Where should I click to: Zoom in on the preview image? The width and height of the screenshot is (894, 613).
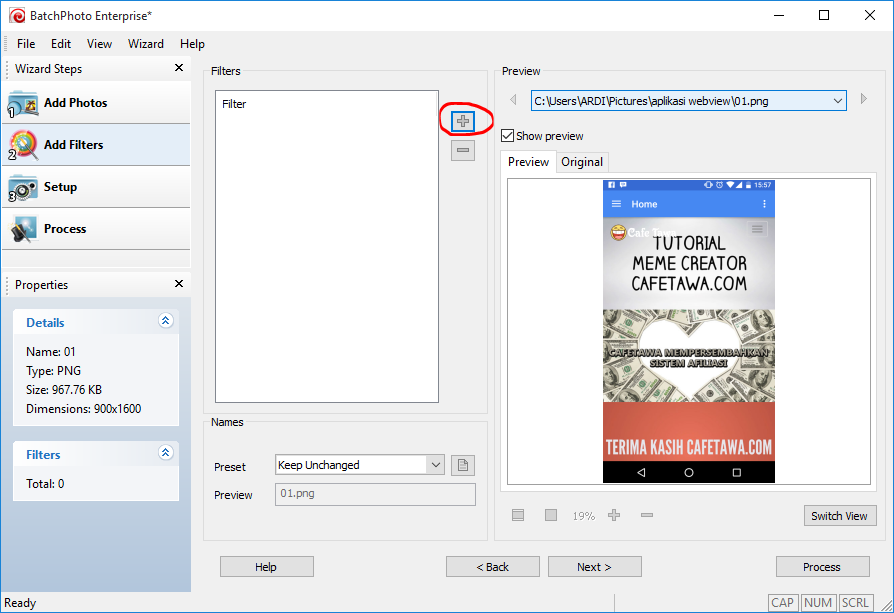point(614,515)
